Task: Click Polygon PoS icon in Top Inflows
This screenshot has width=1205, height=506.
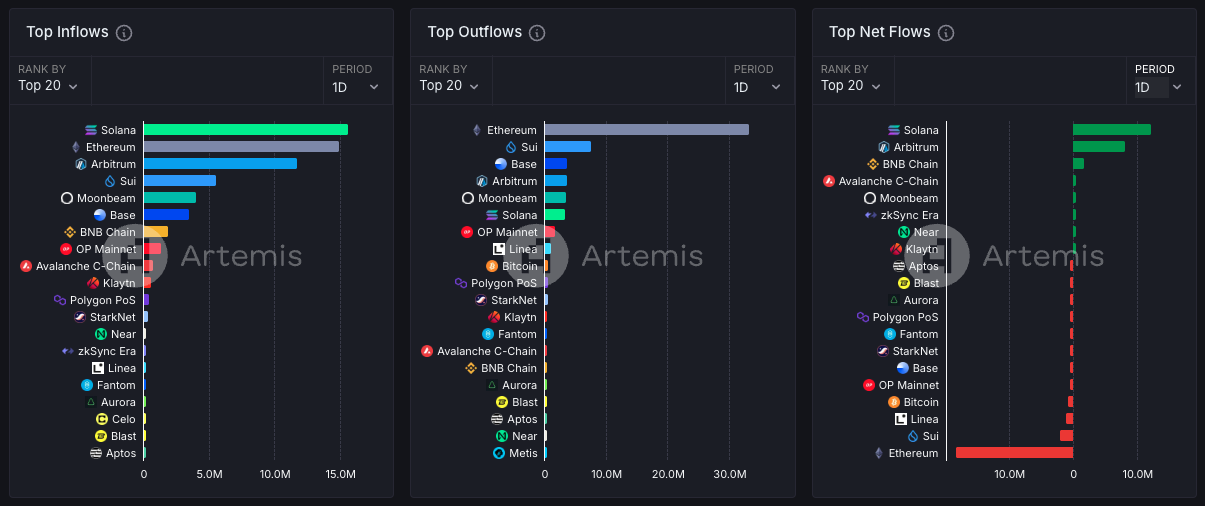Action: [60, 300]
